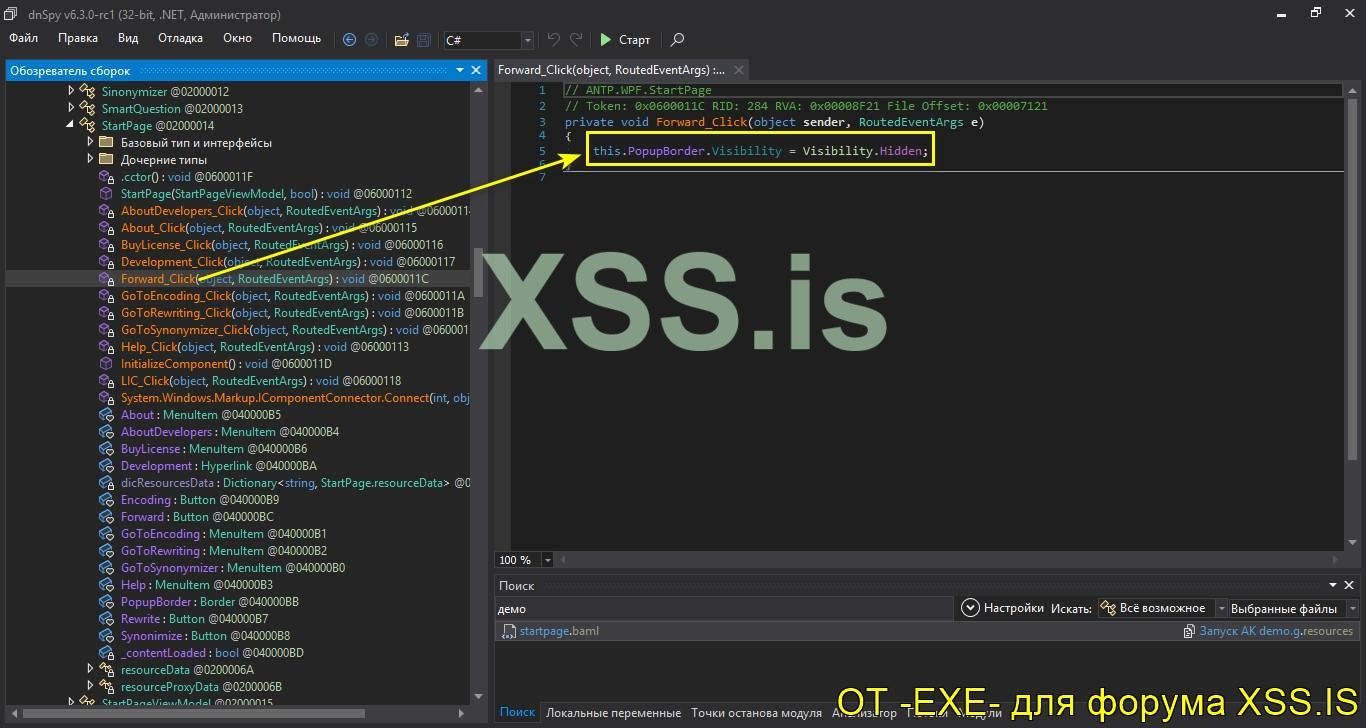
Task: Click the redo icon in the toolbar
Action: coord(576,40)
